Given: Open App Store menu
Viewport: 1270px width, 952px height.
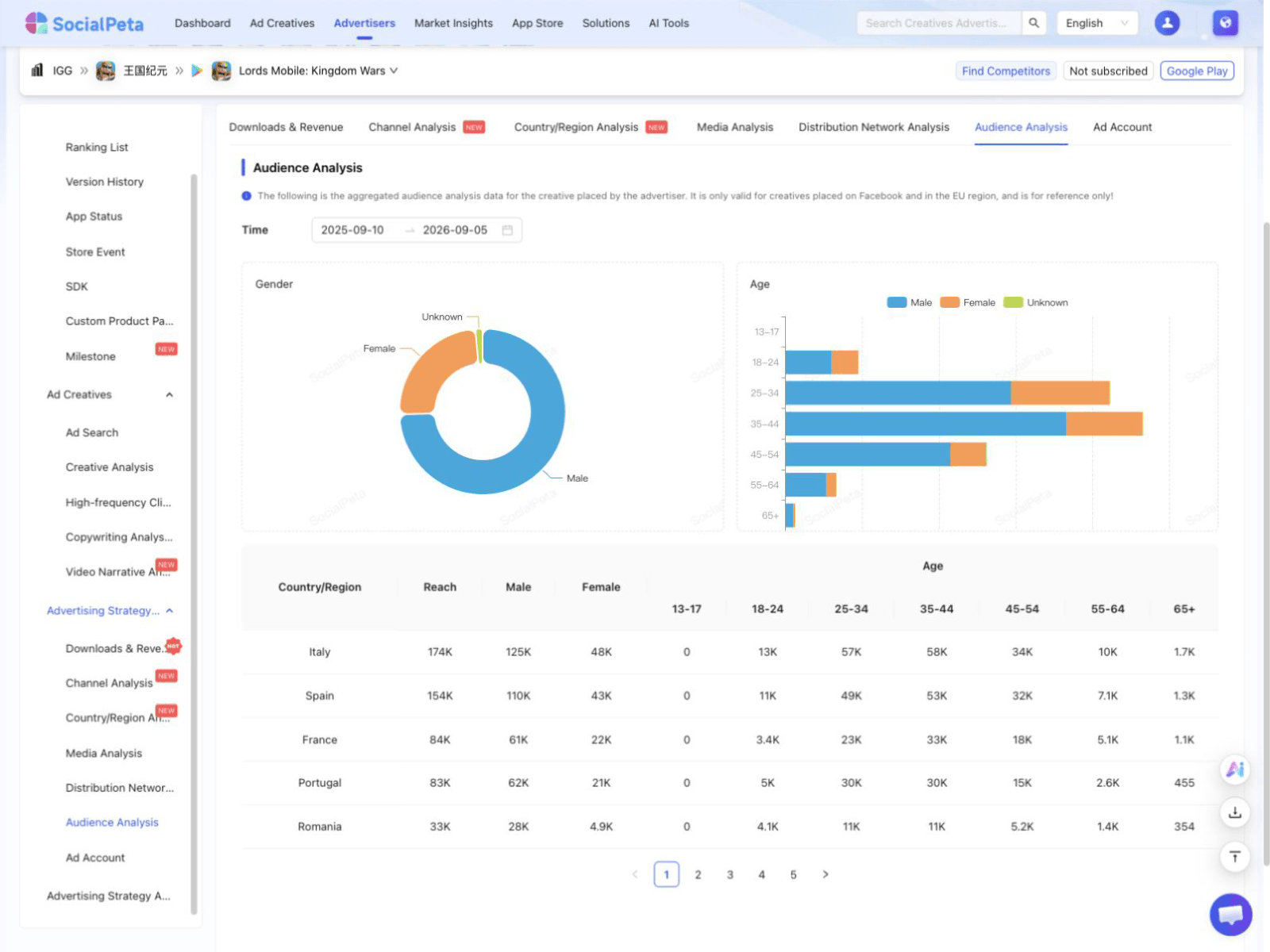Looking at the screenshot, I should (x=537, y=23).
